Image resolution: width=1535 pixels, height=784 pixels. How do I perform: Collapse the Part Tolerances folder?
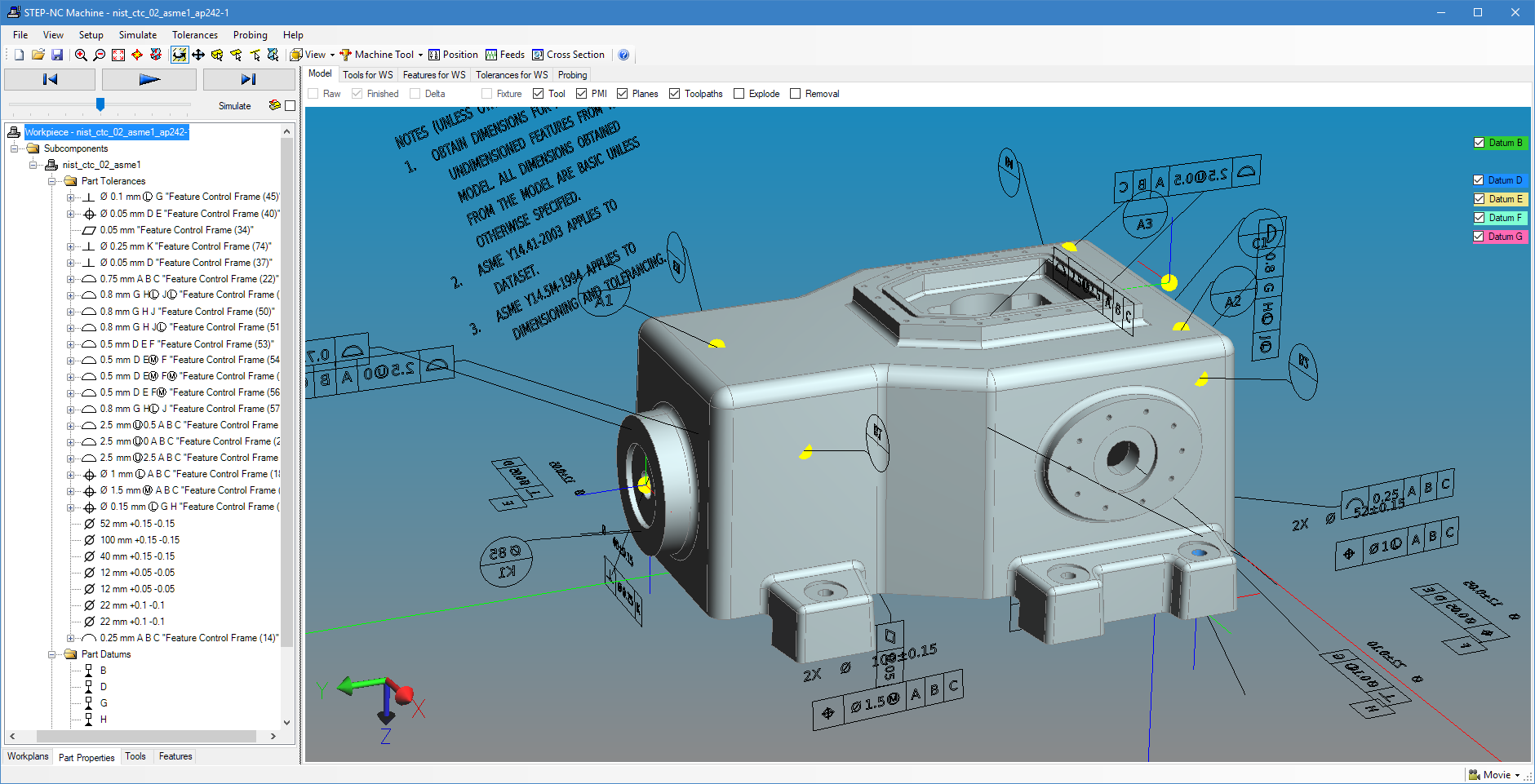(52, 181)
